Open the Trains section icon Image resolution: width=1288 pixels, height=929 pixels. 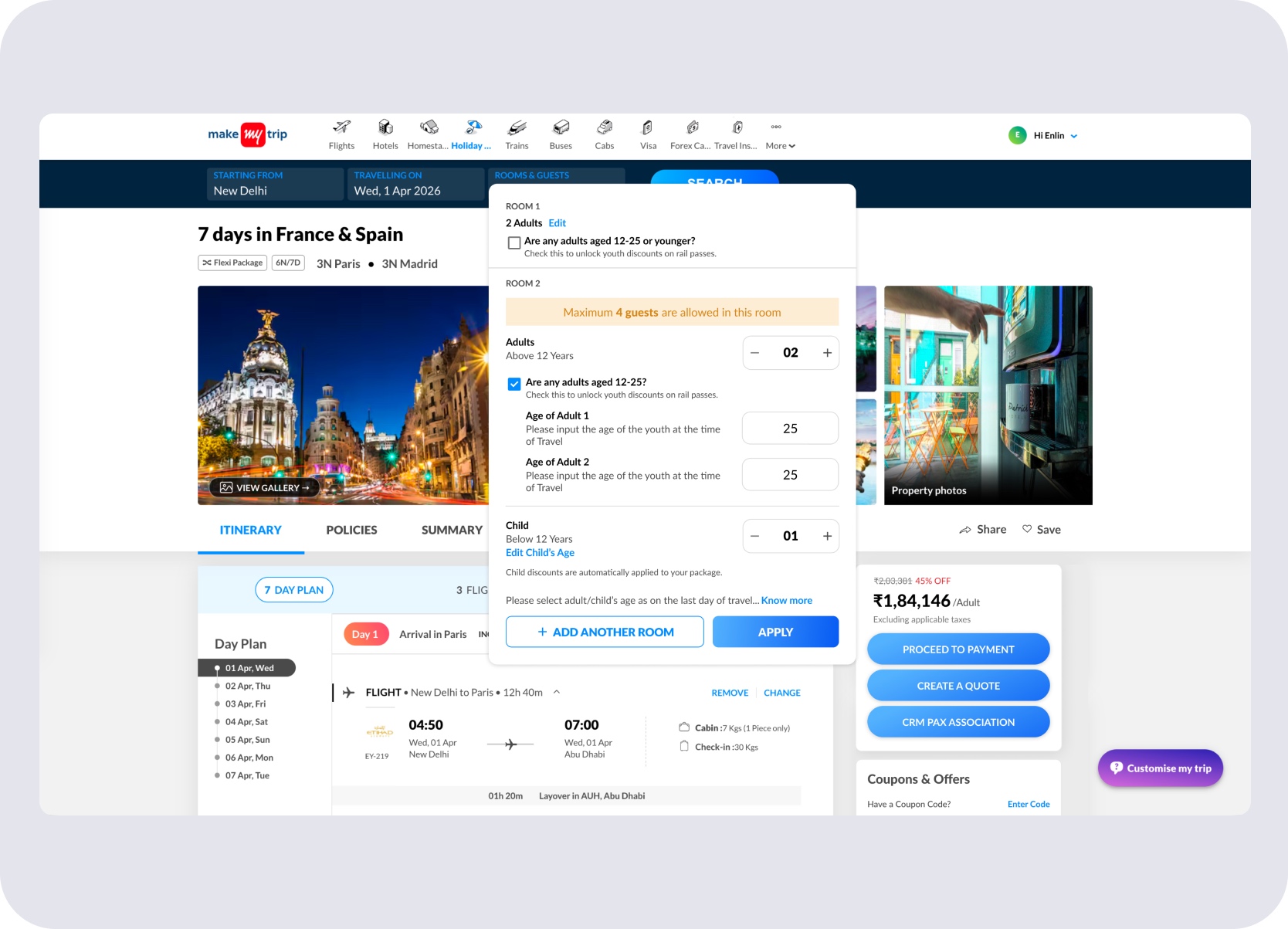(517, 127)
